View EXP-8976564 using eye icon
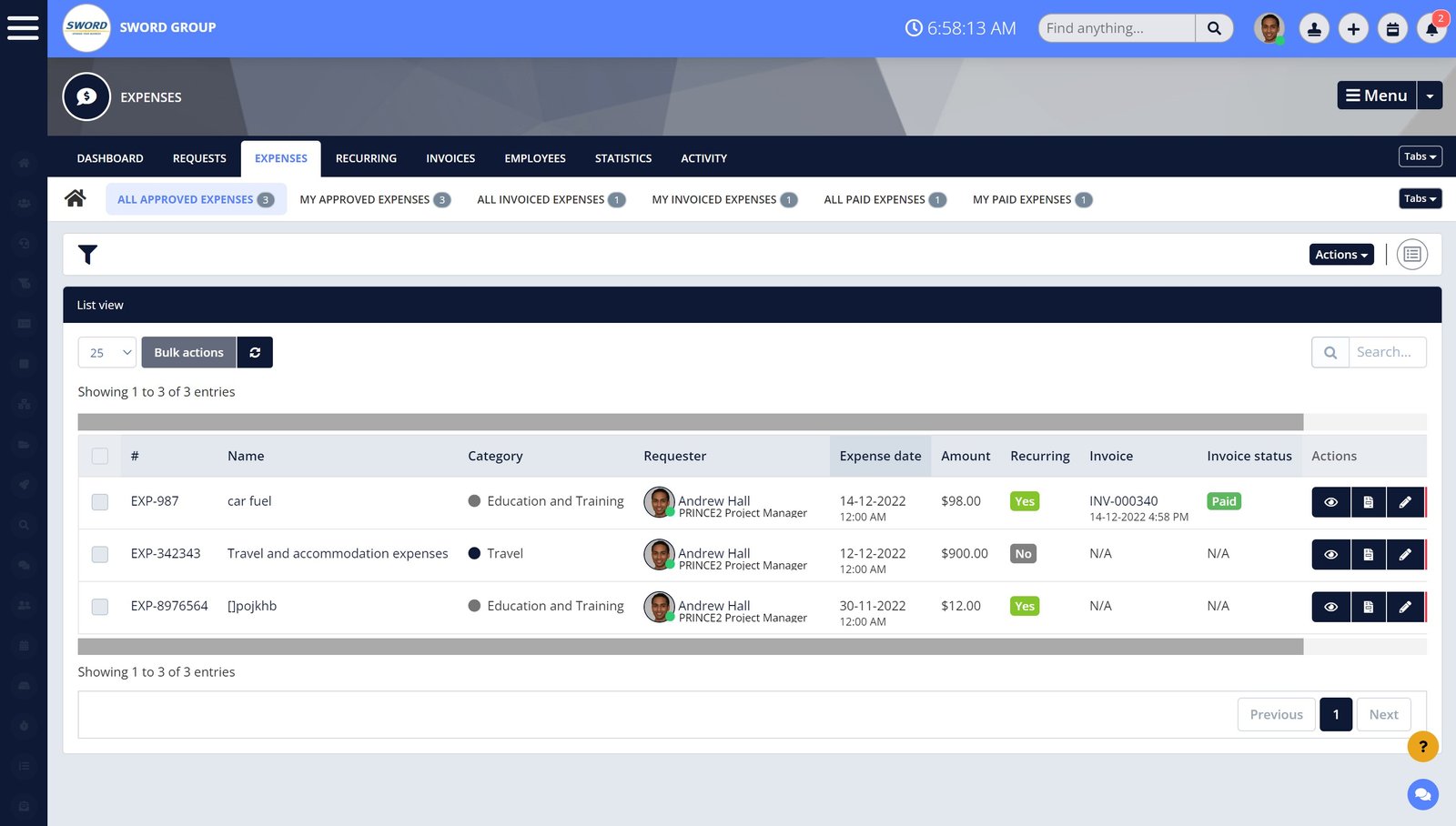This screenshot has width=1456, height=826. (x=1330, y=607)
